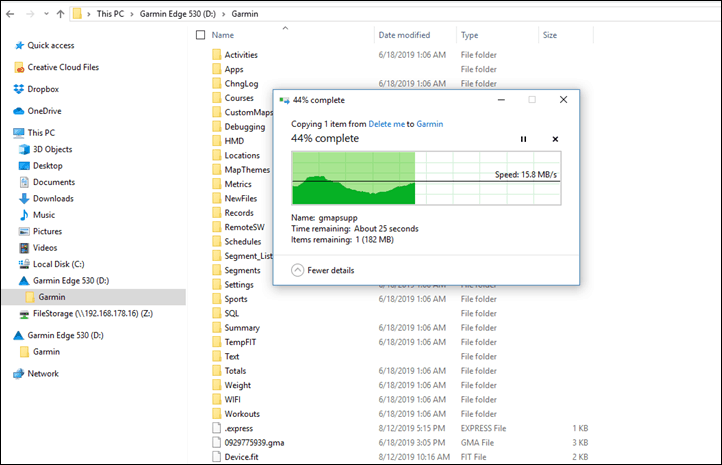Select This PC in the navigation pane

click(x=41, y=133)
